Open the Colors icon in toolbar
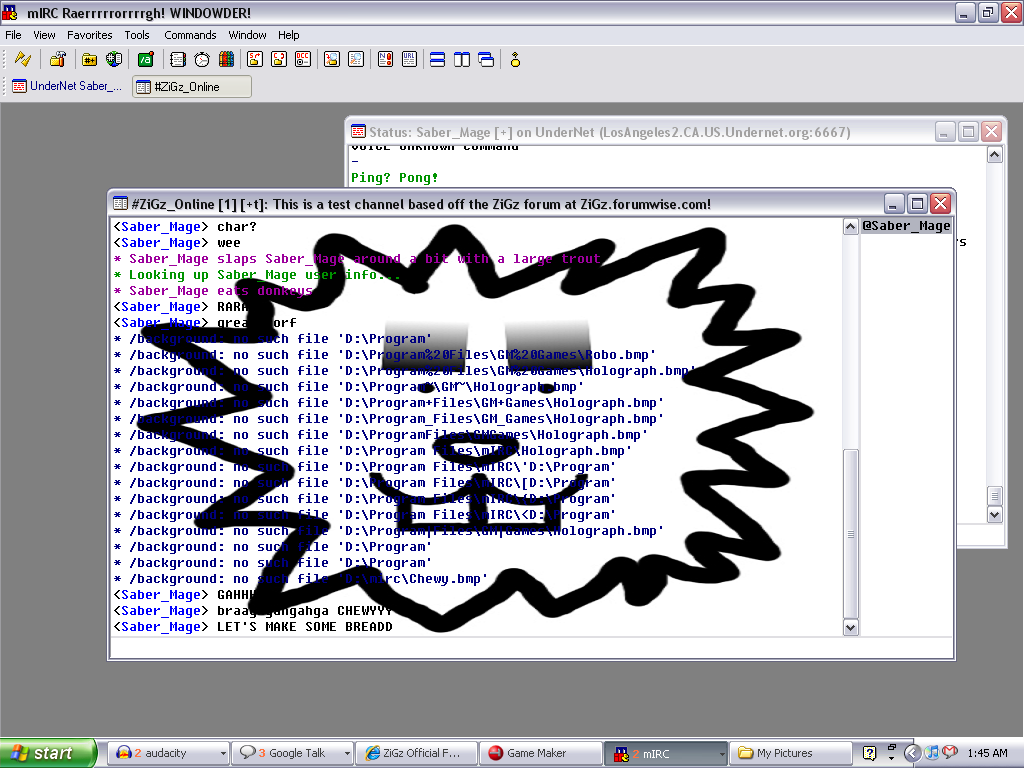The image size is (1024, 768). click(x=226, y=59)
